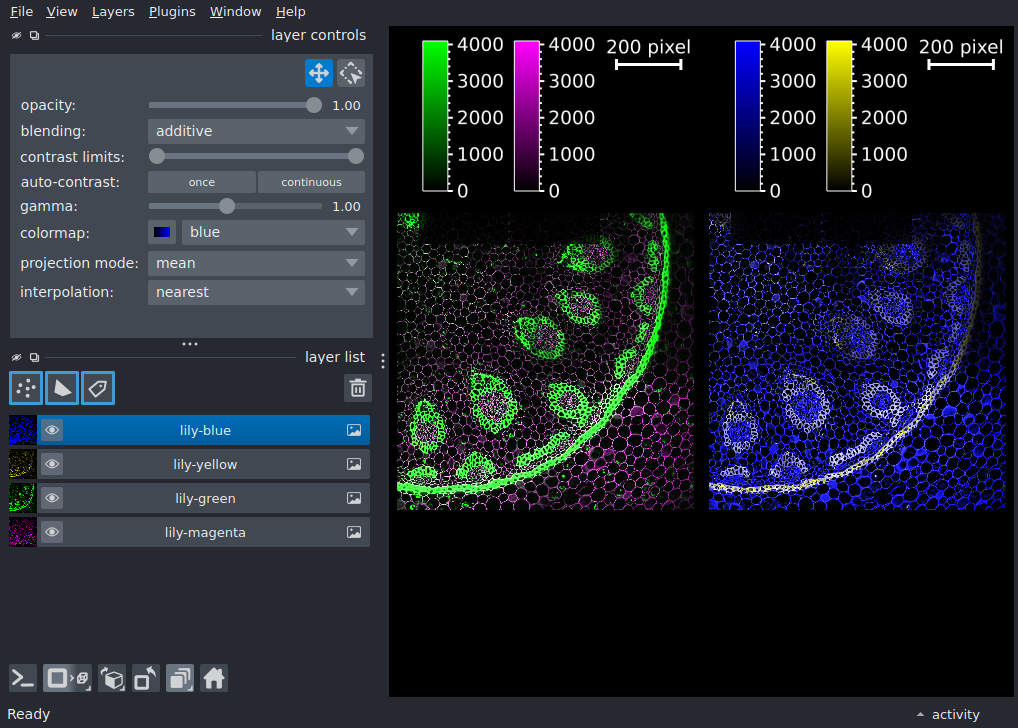Viewport: 1018px width, 728px height.
Task: Hide the lily-green layer
Action: tap(52, 498)
